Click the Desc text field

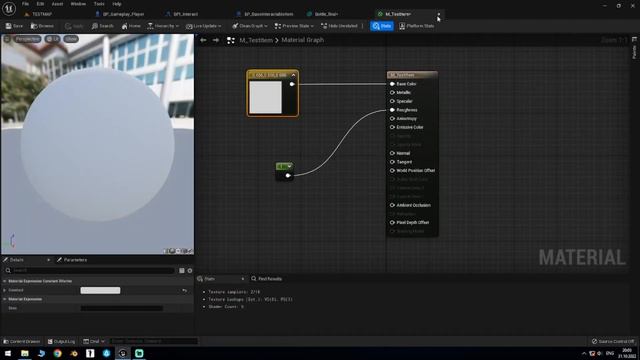(122, 308)
